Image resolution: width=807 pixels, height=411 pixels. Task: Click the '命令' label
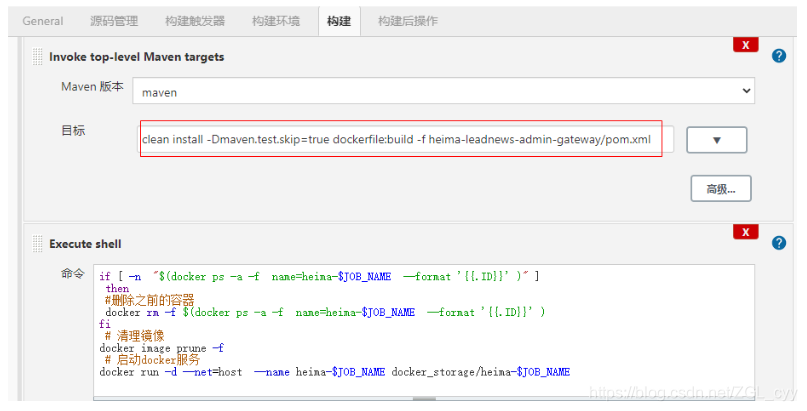(x=72, y=274)
